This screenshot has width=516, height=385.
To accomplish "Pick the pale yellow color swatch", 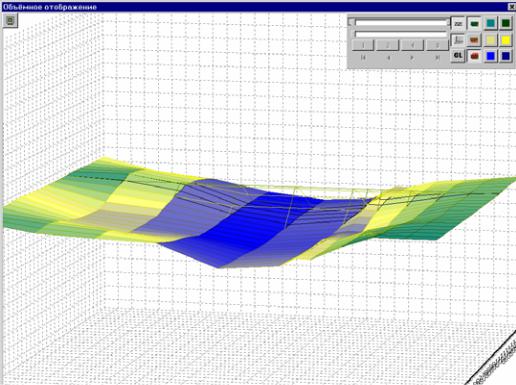I will click(490, 40).
